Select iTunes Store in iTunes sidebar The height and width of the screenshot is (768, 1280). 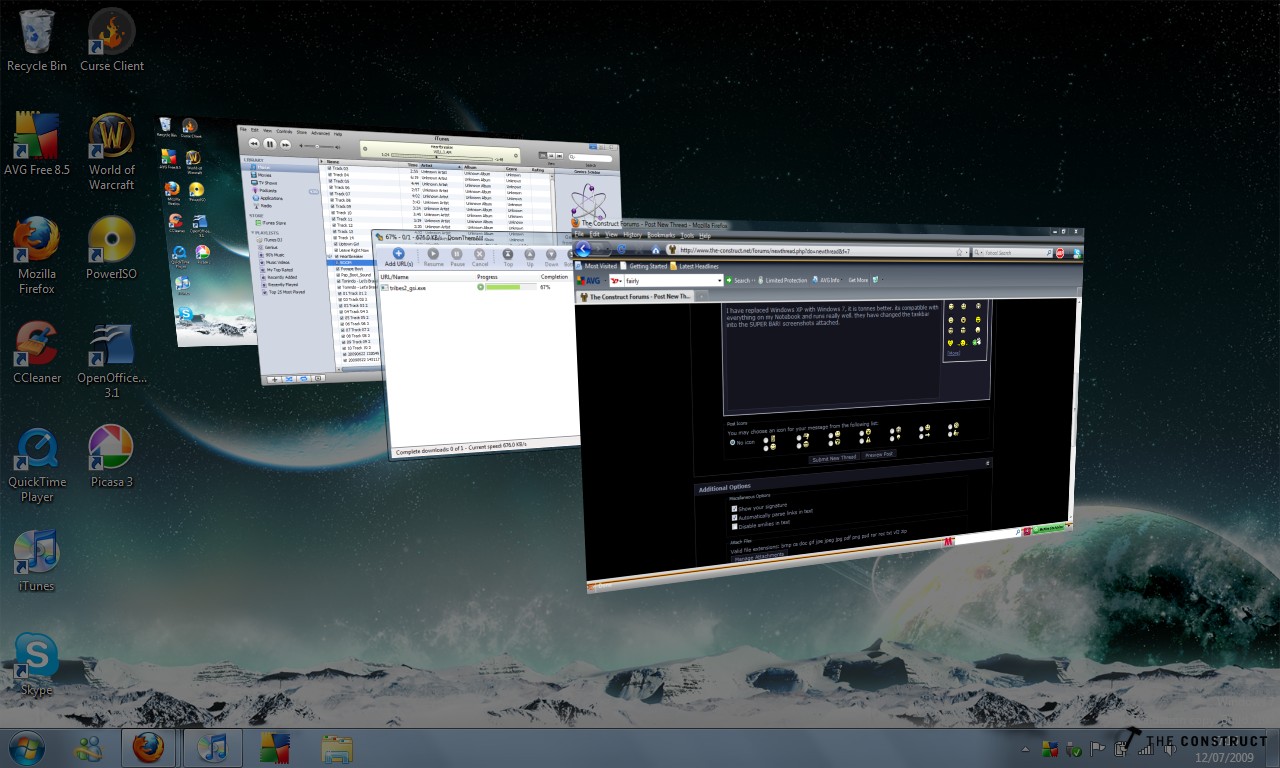(x=270, y=222)
